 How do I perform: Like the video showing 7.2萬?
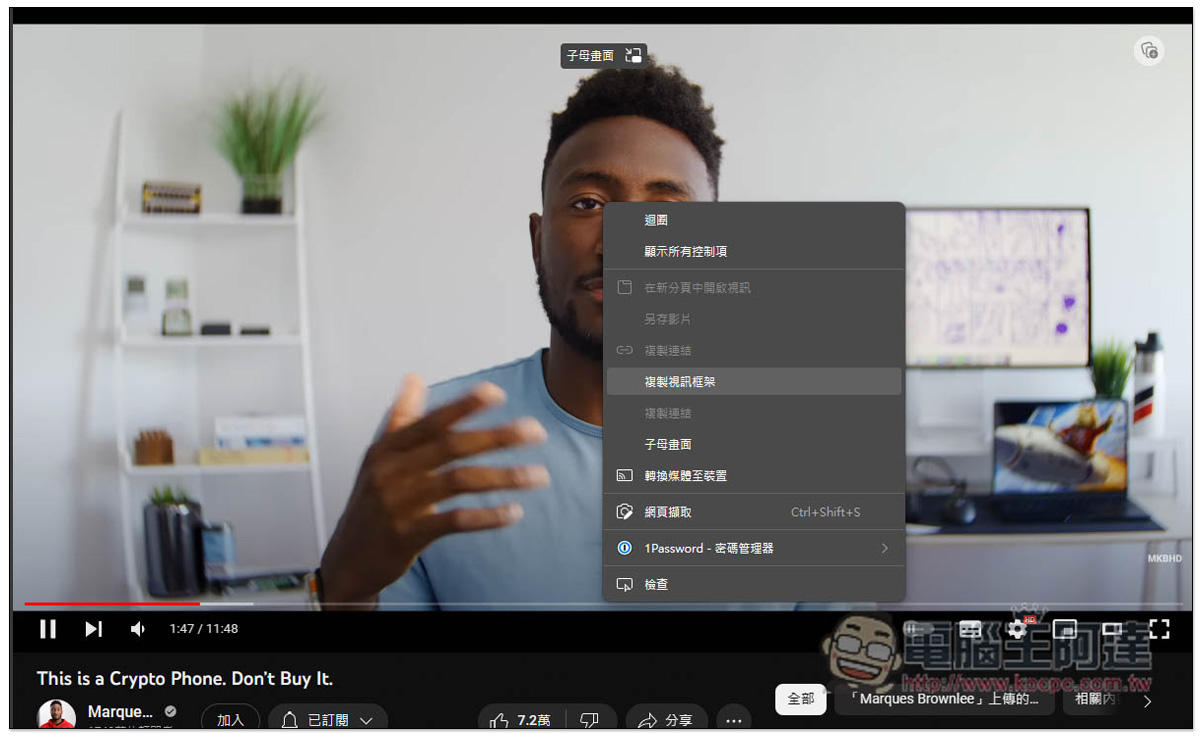click(x=522, y=720)
